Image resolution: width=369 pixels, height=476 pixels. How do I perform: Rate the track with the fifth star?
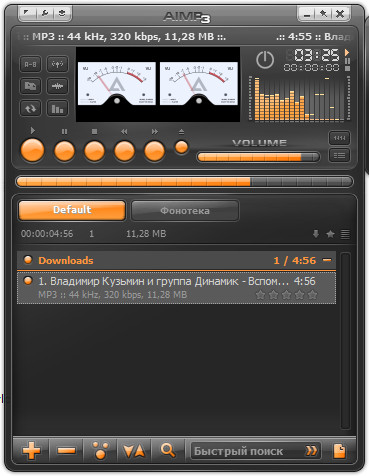tap(312, 295)
